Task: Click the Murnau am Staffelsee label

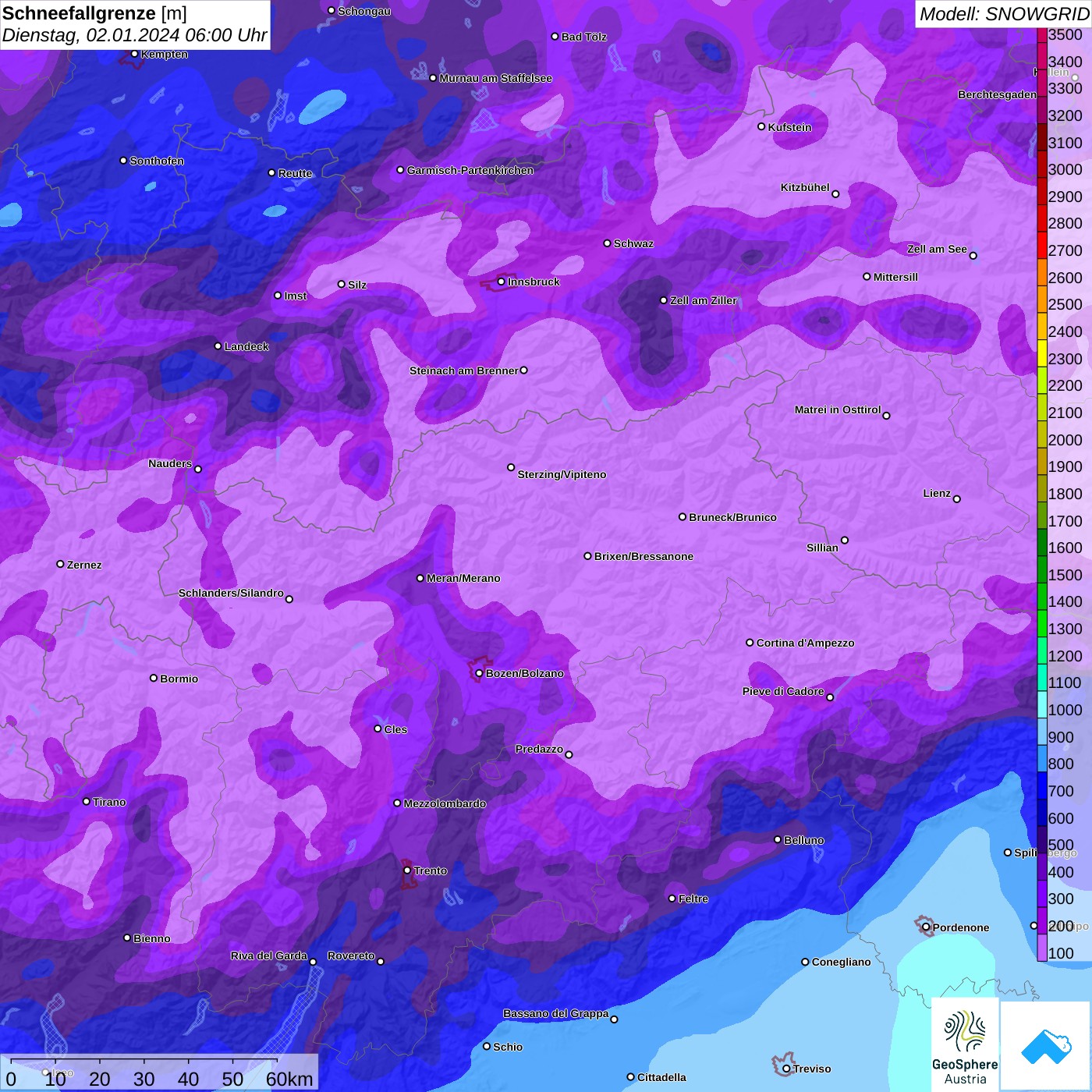Action: pyautogui.click(x=495, y=78)
